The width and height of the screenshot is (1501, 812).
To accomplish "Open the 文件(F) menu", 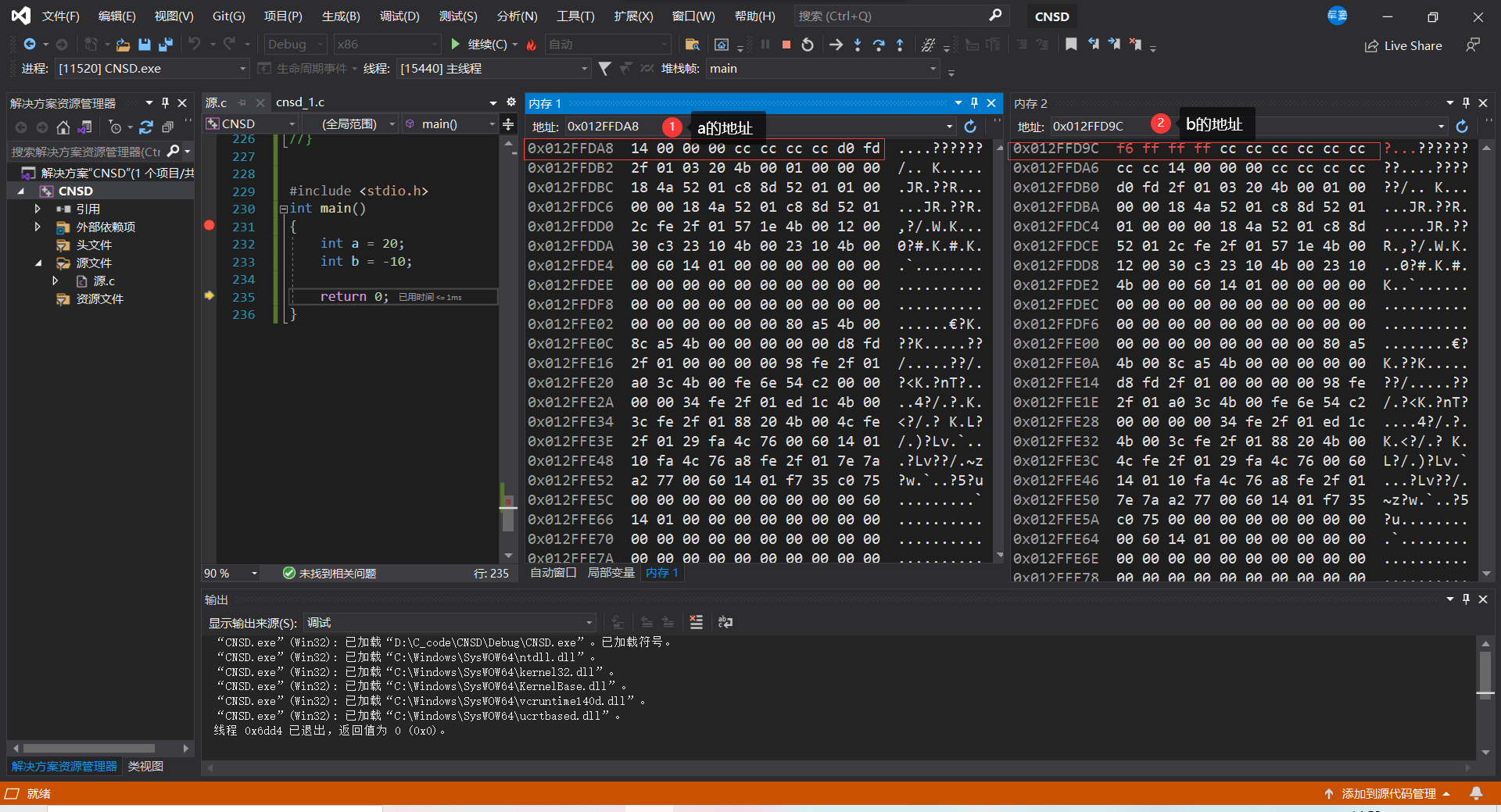I will (60, 16).
